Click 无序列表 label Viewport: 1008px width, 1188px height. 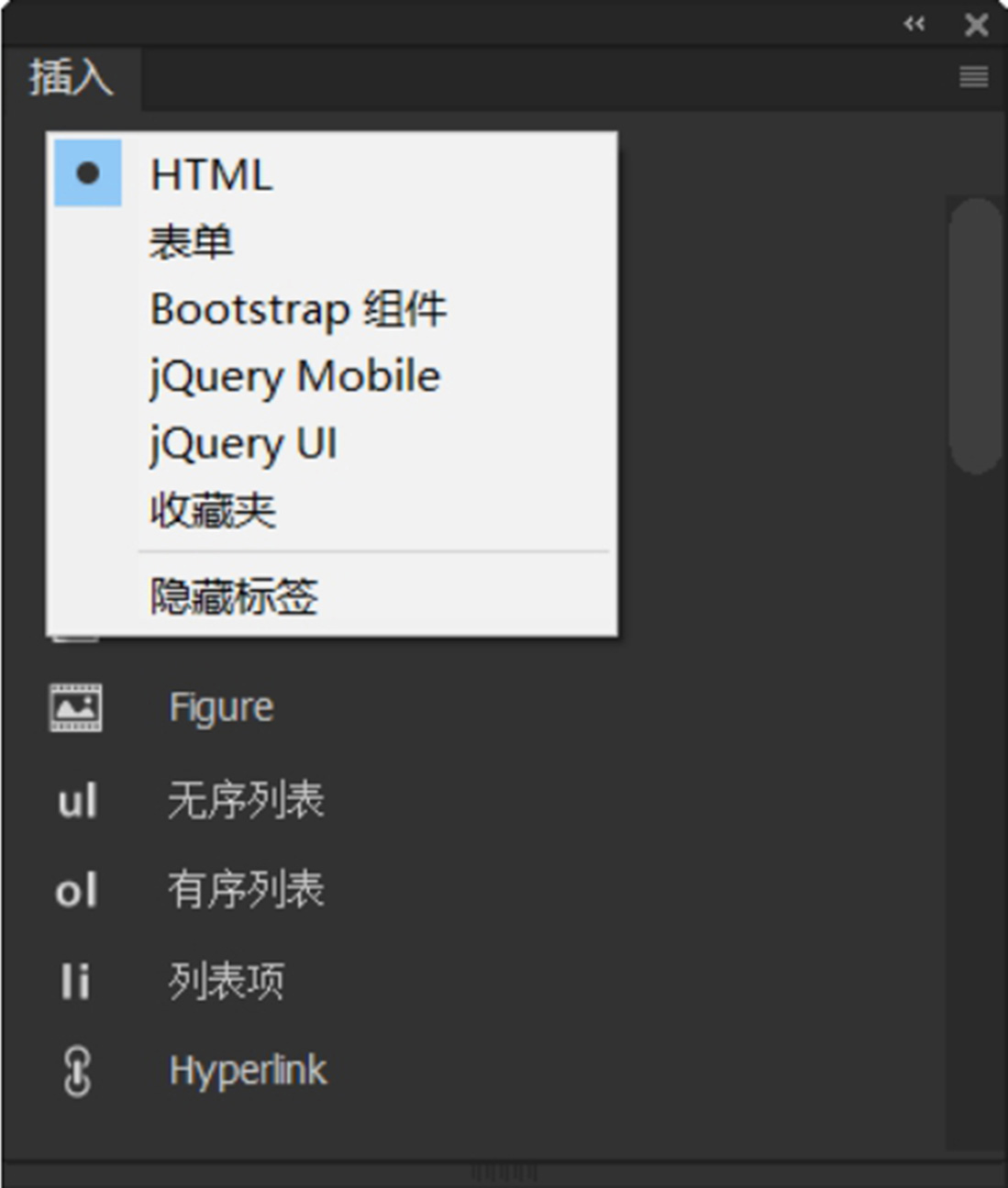pyautogui.click(x=246, y=800)
